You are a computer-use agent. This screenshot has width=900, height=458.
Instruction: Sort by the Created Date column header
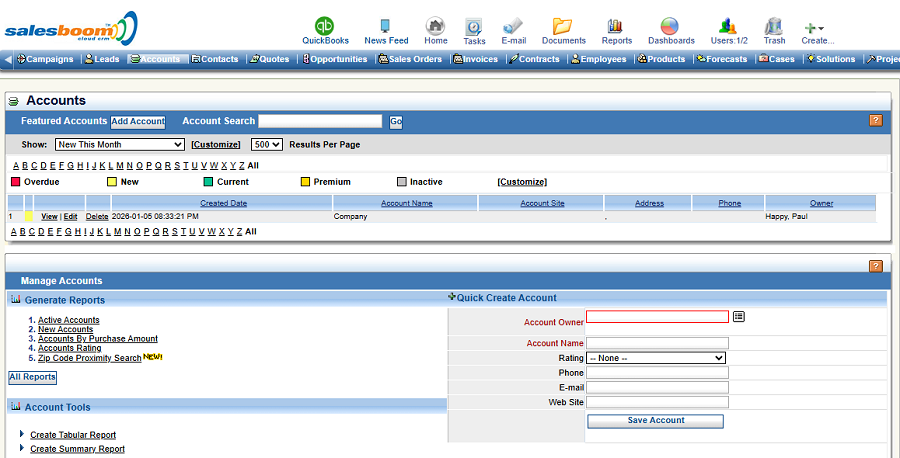point(223,203)
